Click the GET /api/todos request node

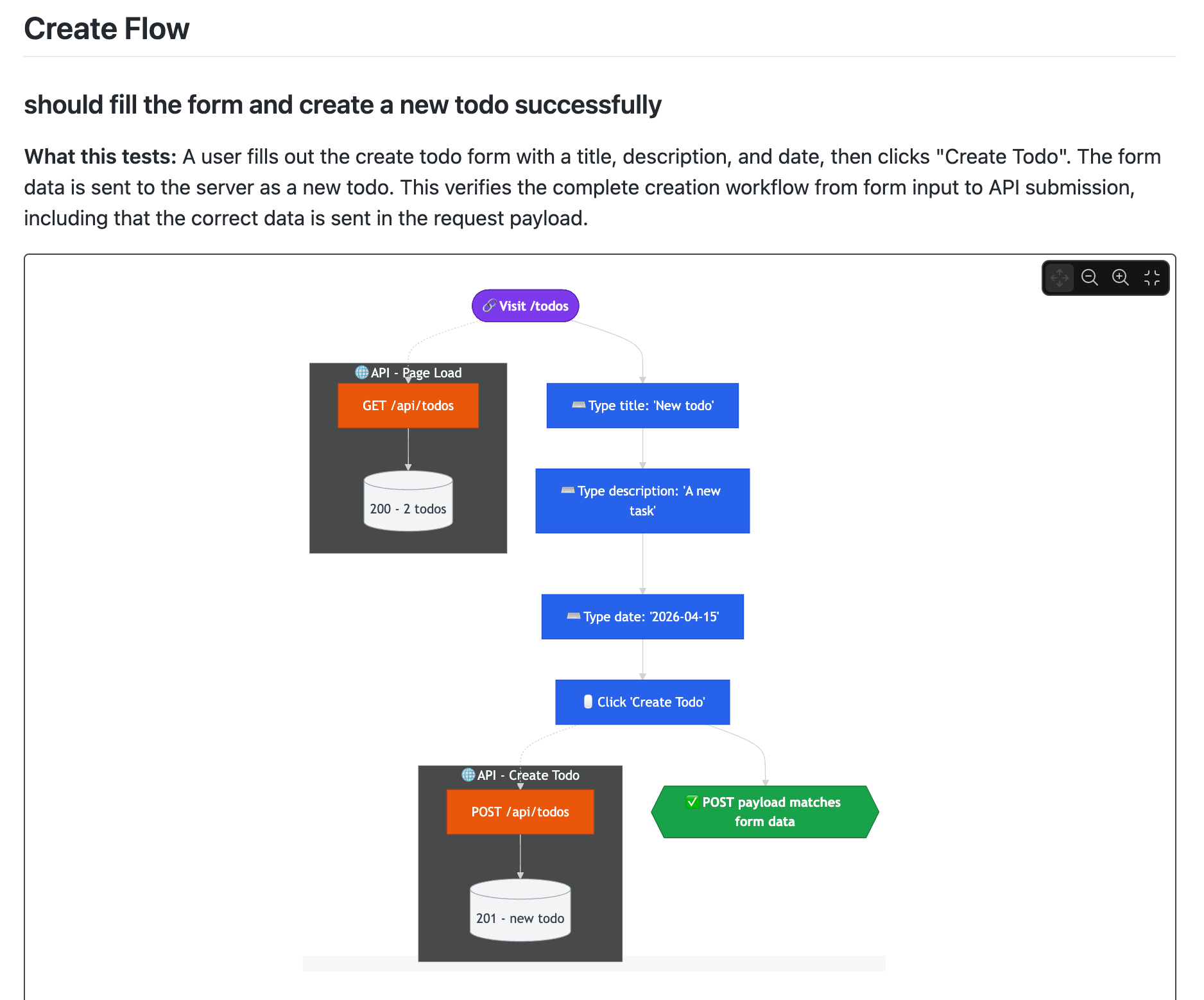(x=408, y=406)
